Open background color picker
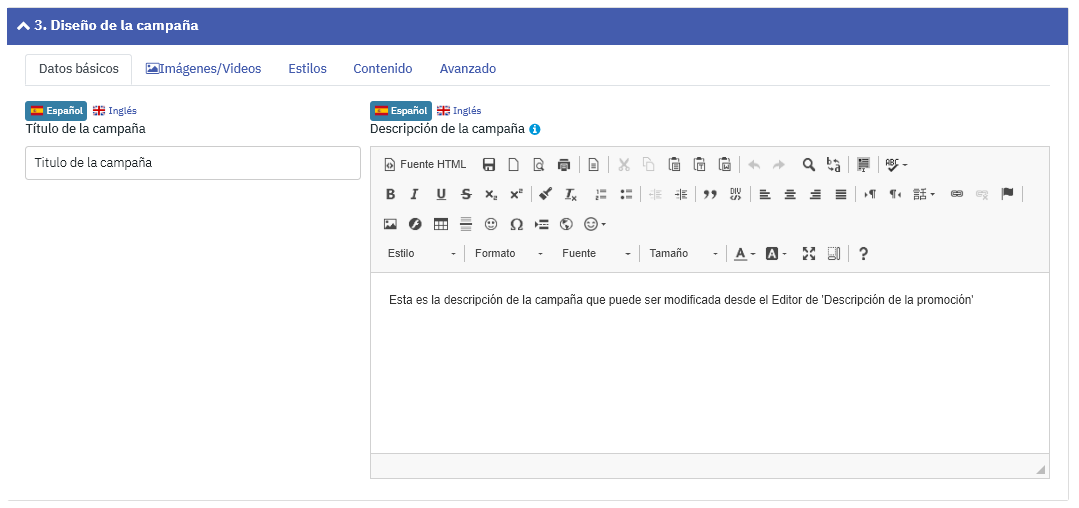The height and width of the screenshot is (508, 1079). tap(776, 253)
